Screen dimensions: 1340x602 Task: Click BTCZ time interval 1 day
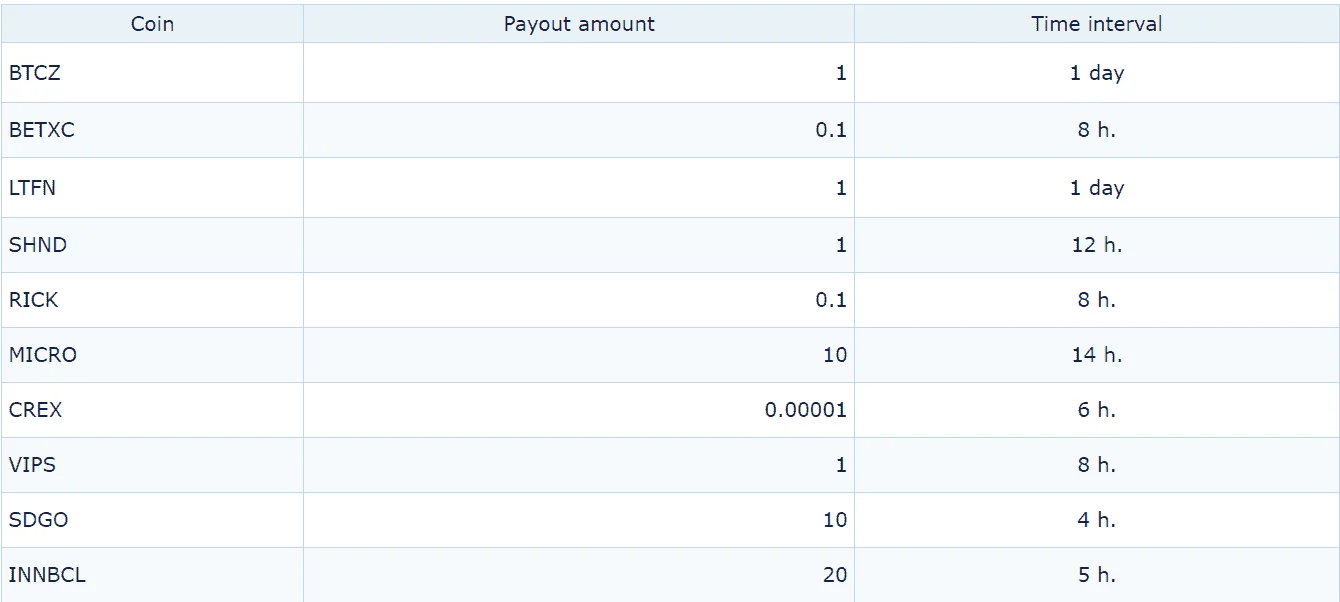click(x=1097, y=72)
